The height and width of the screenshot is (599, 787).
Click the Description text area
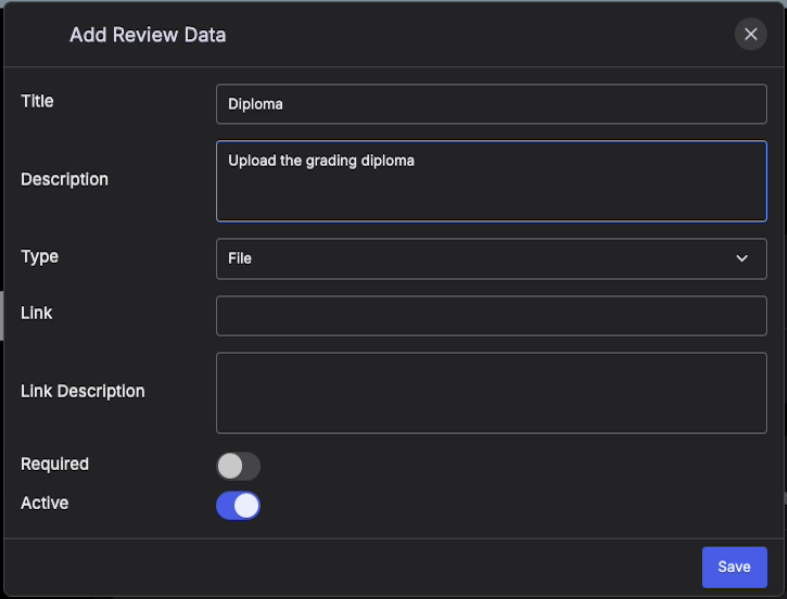(491, 181)
